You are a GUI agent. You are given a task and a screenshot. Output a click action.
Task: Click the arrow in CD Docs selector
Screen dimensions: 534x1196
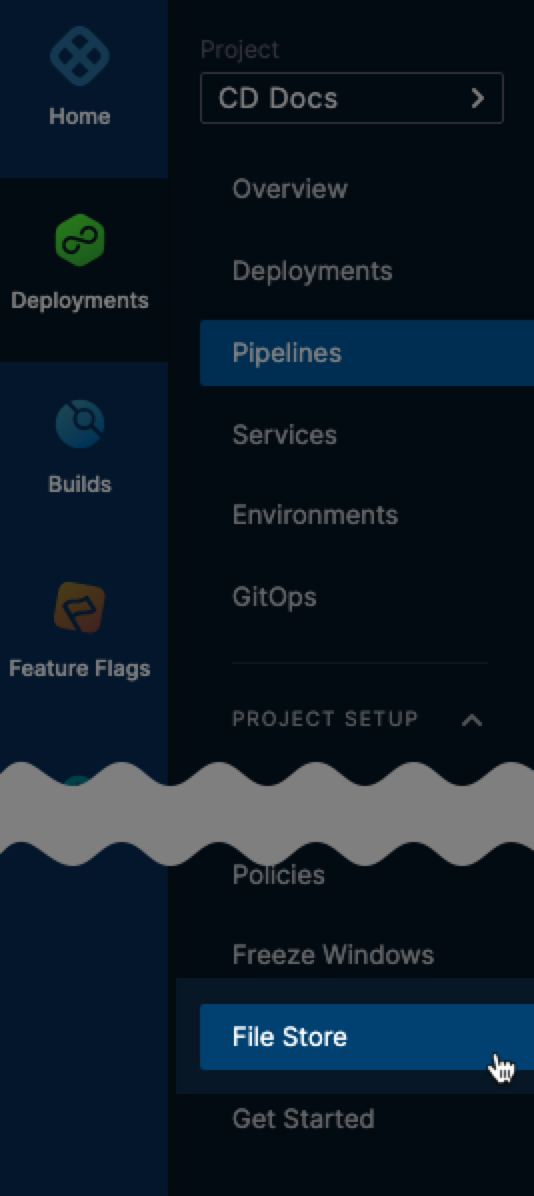478,98
